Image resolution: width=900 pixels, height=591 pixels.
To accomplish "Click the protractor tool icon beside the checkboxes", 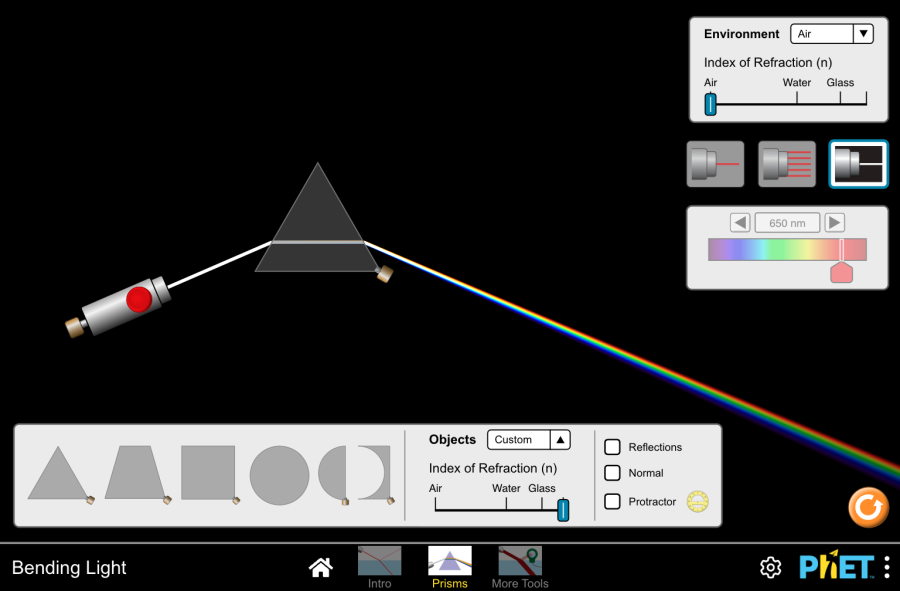I will click(697, 501).
